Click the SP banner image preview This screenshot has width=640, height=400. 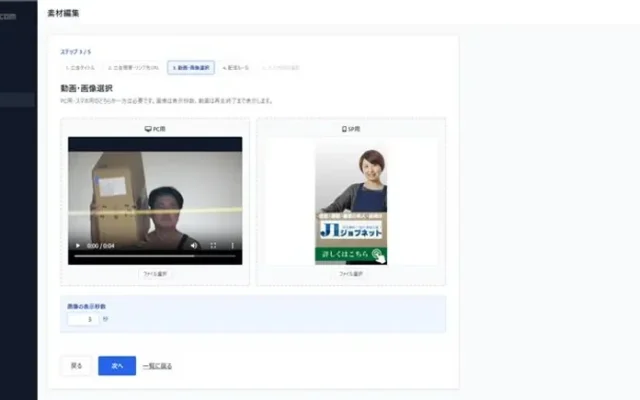[351, 203]
